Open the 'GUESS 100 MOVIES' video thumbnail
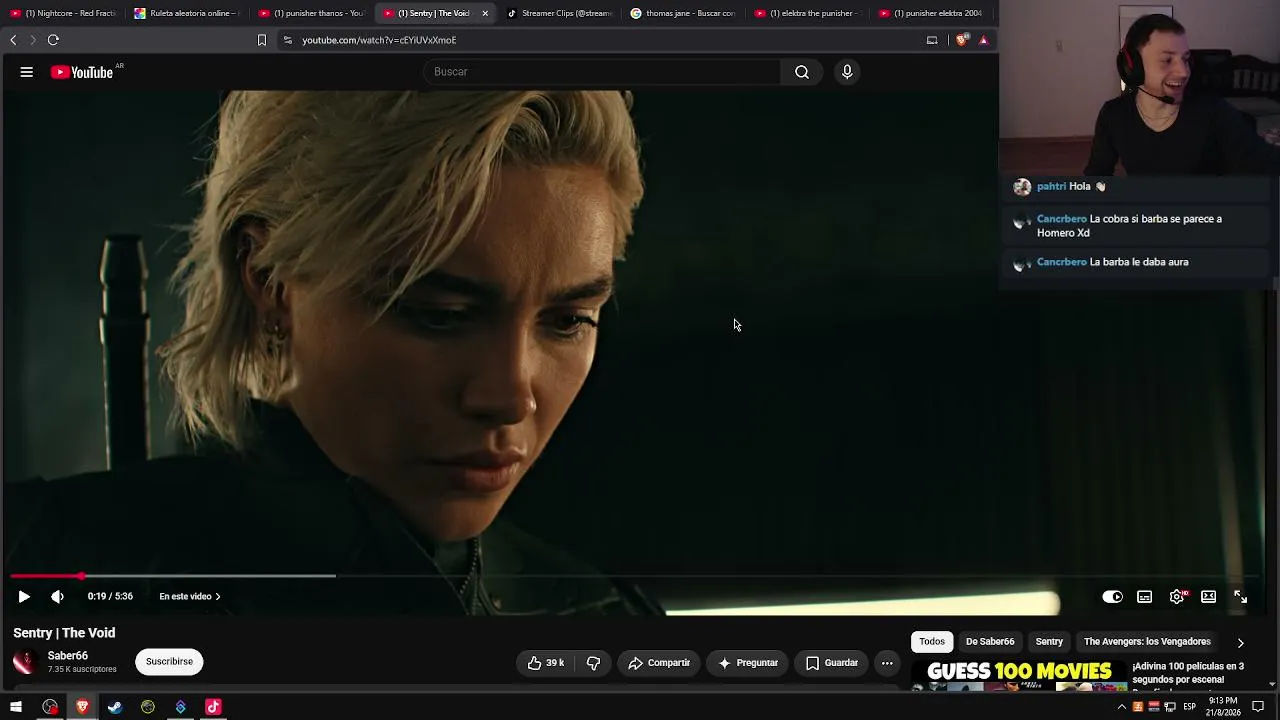 point(1019,675)
